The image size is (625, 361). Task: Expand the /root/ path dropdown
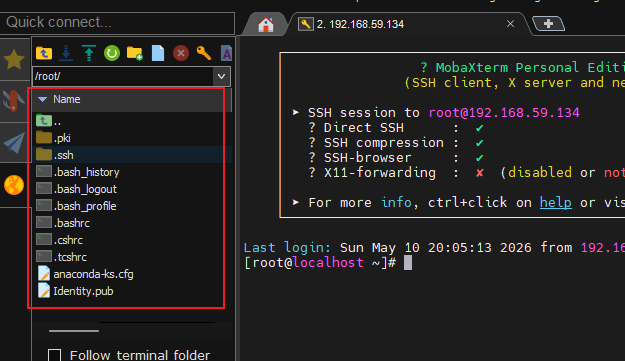222,76
